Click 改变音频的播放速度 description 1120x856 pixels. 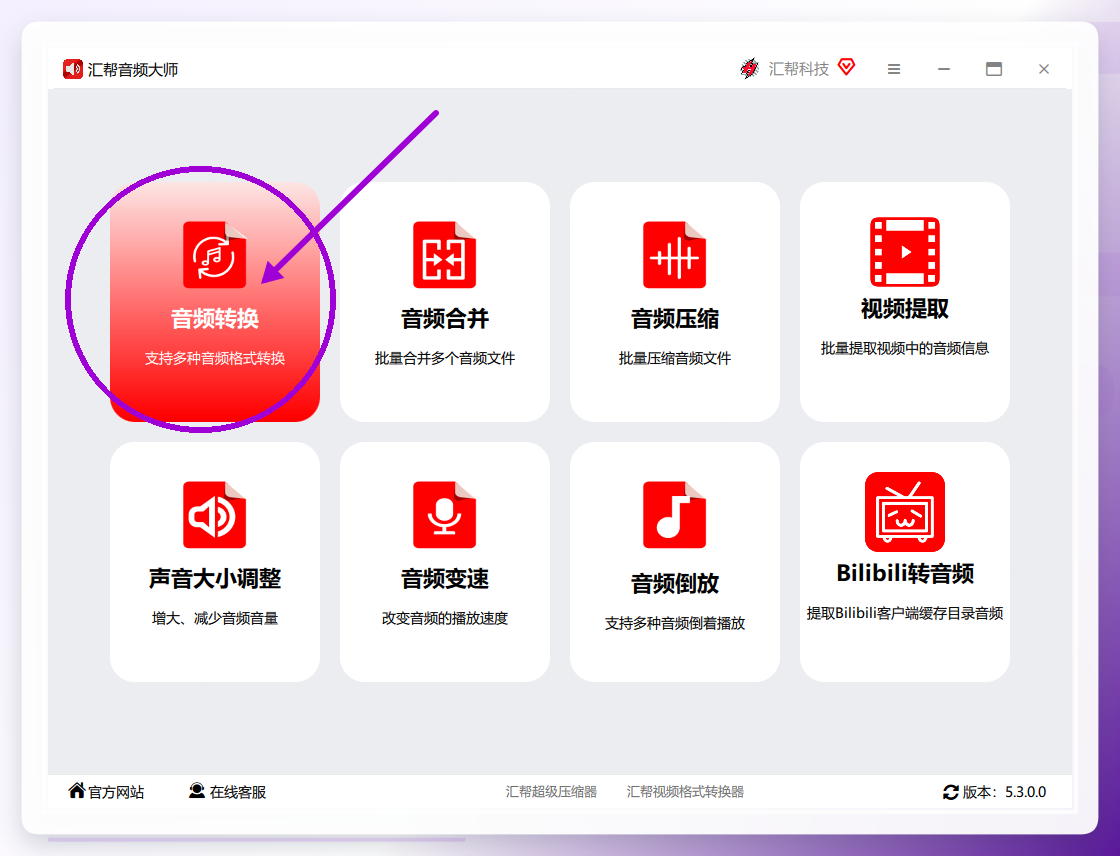[x=444, y=618]
